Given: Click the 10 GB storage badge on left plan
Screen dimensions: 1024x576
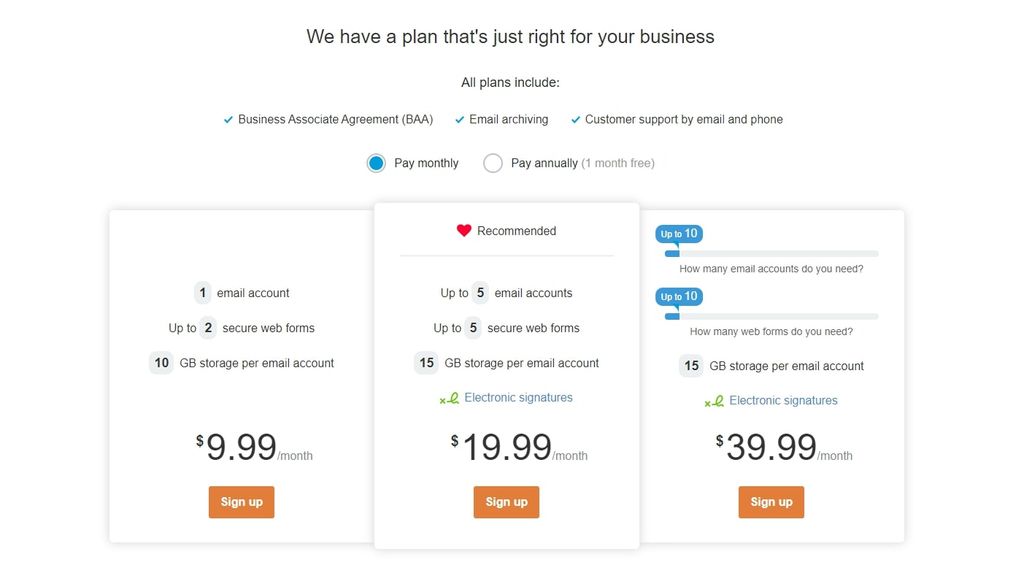Looking at the screenshot, I should 161,362.
